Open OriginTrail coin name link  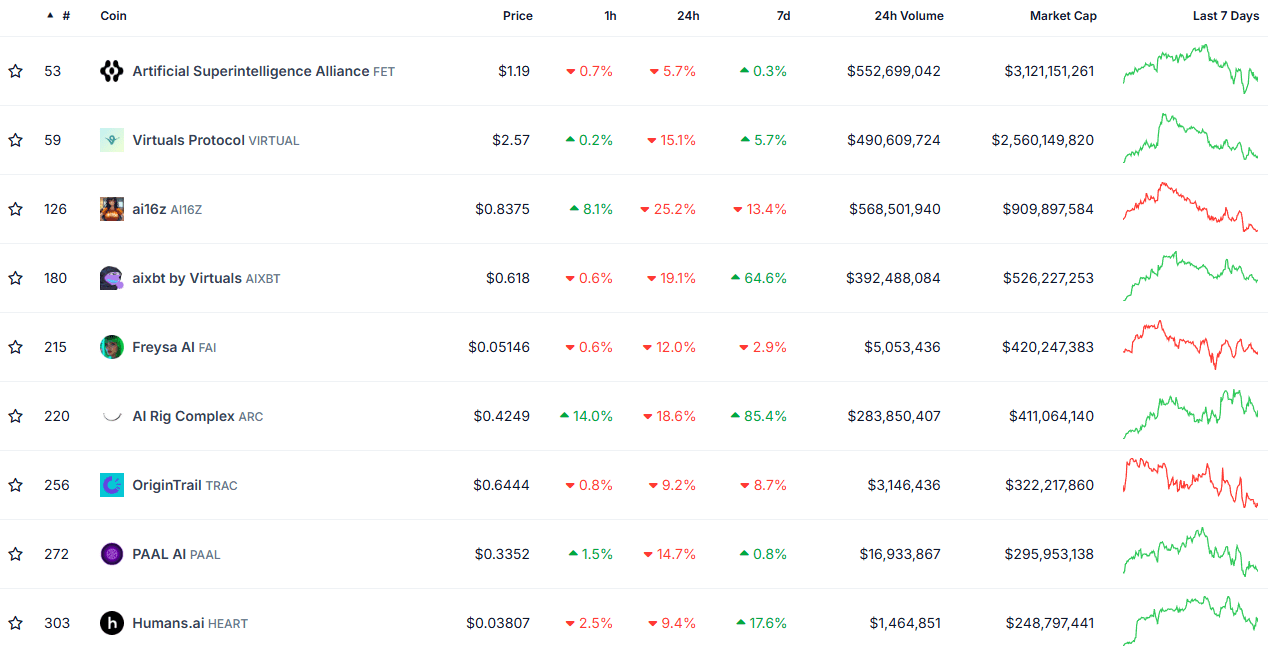(x=185, y=485)
